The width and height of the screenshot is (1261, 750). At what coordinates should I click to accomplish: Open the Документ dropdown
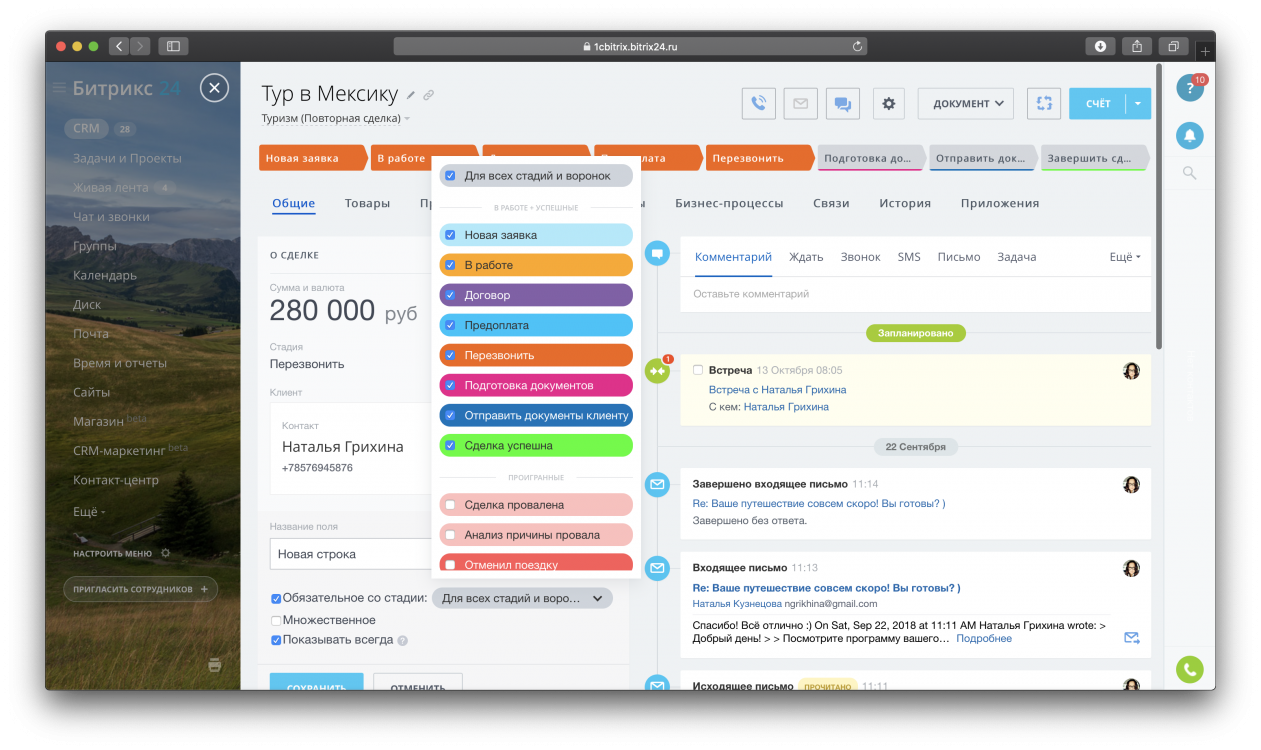coord(965,103)
